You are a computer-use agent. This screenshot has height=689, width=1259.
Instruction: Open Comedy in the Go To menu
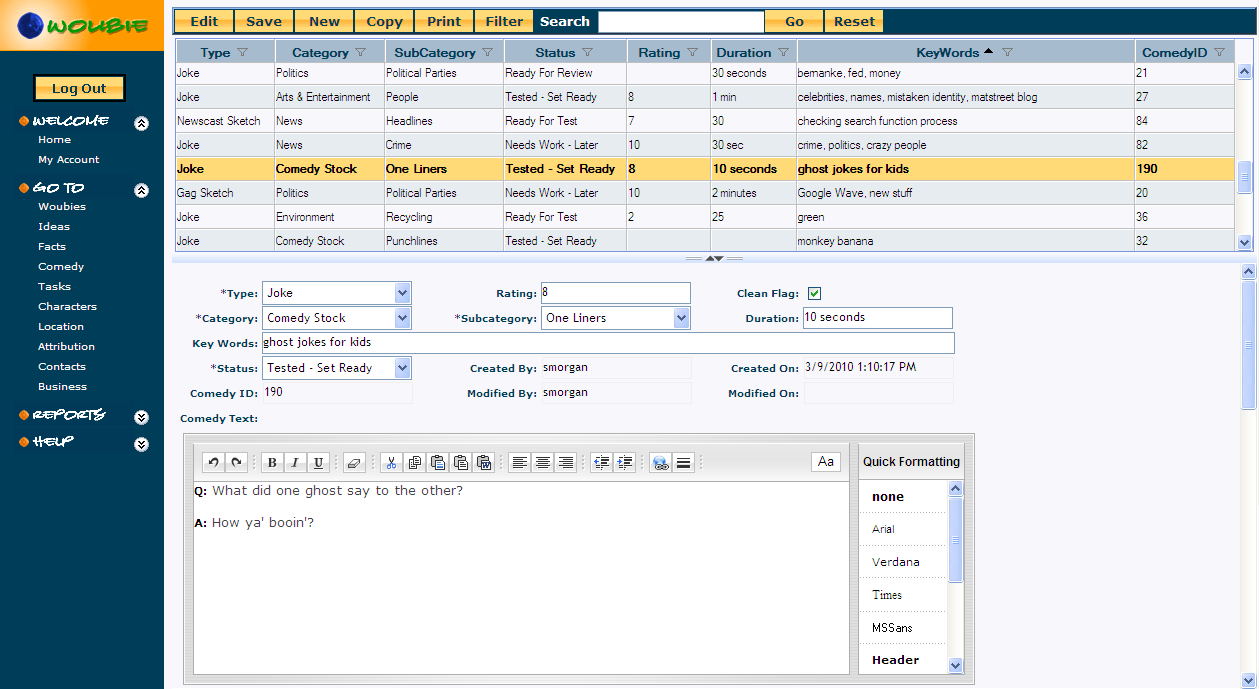pyautogui.click(x=61, y=267)
